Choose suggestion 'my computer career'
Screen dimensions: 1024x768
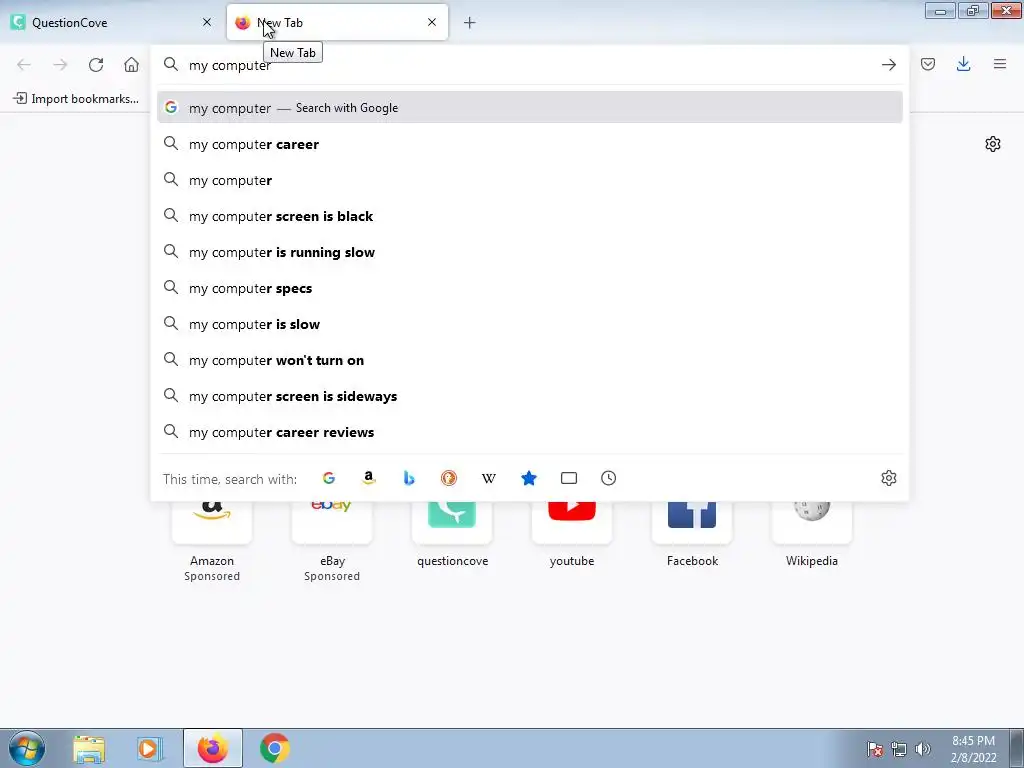click(x=530, y=144)
